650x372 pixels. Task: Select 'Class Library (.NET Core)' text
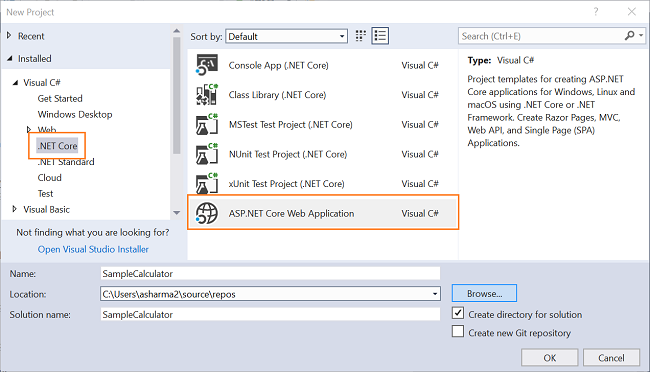277,95
